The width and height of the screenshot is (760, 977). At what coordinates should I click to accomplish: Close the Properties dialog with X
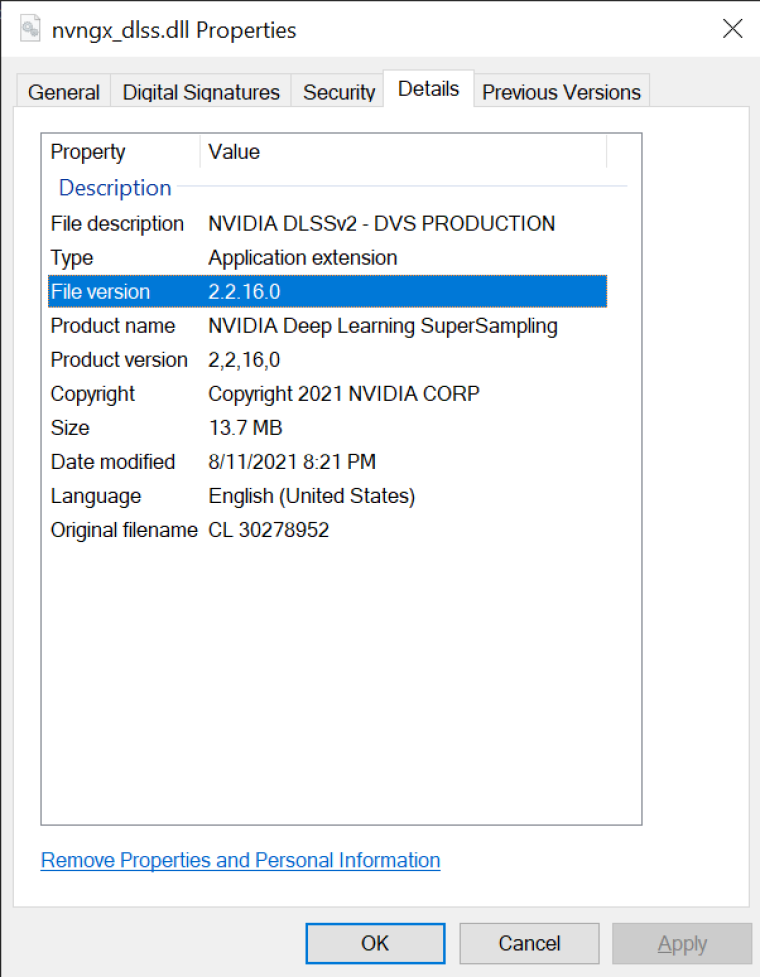coord(732,28)
